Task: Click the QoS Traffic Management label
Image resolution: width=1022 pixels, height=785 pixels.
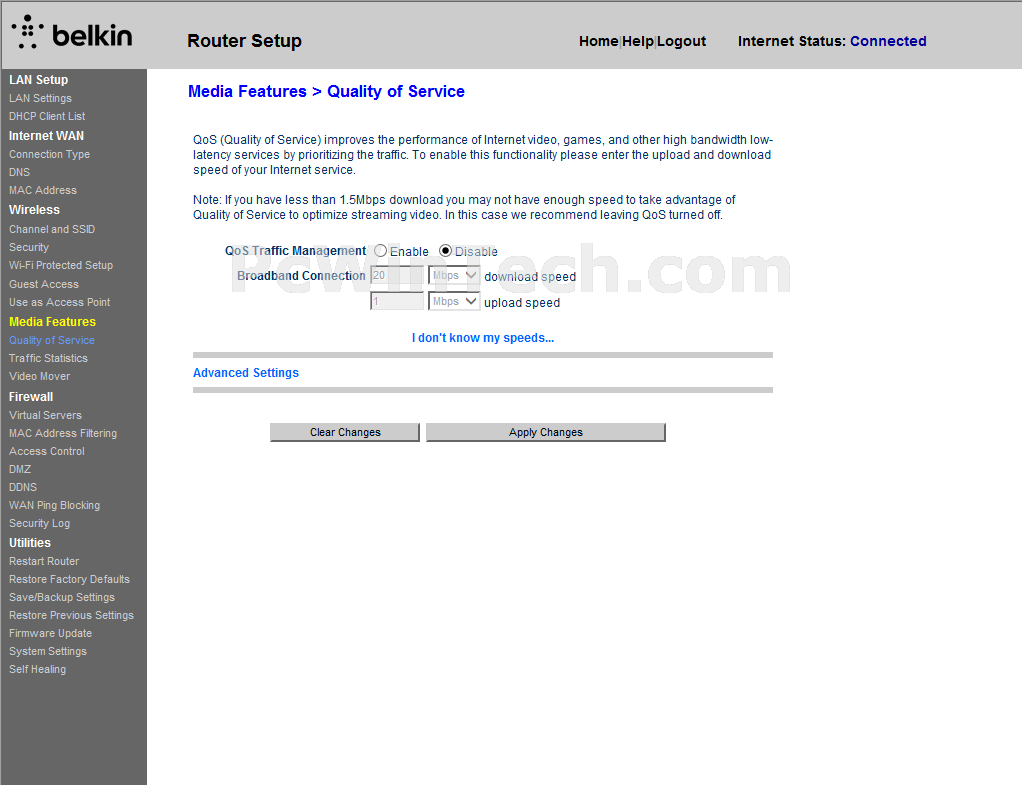Action: pyautogui.click(x=296, y=251)
